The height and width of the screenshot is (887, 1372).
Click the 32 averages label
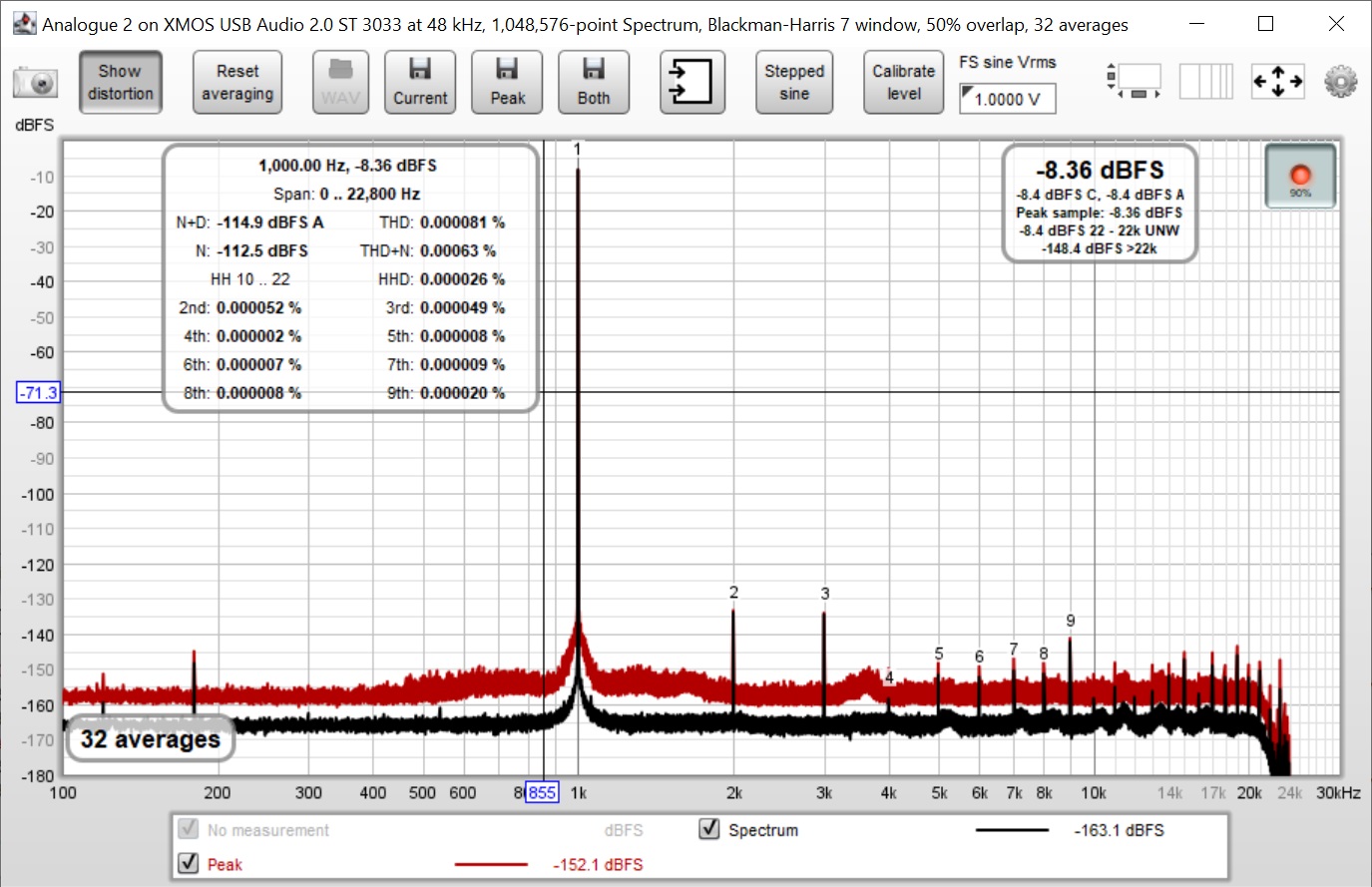pos(151,739)
